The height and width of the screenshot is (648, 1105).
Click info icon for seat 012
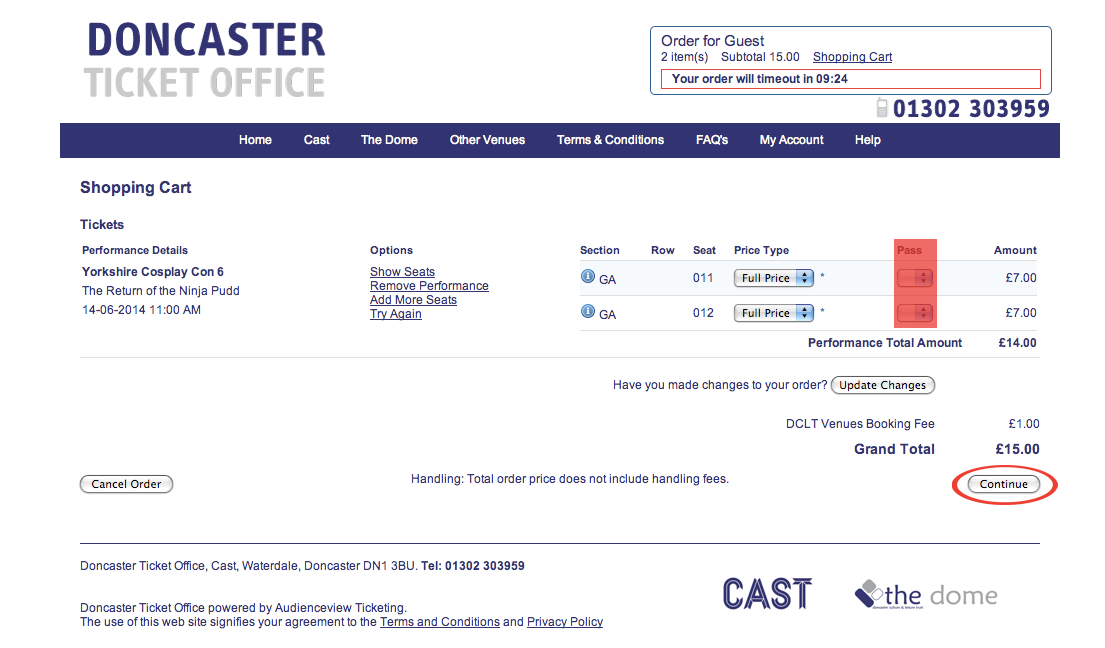click(x=588, y=311)
